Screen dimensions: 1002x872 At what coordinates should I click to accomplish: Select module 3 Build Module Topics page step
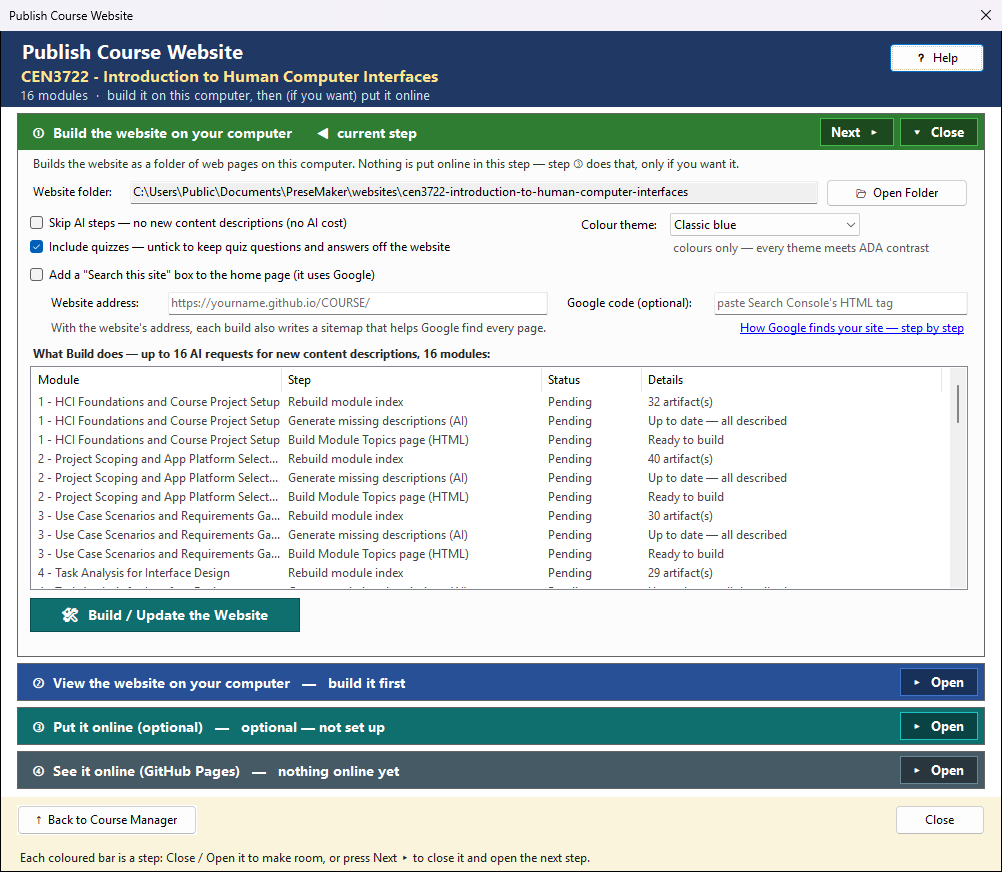(x=378, y=554)
